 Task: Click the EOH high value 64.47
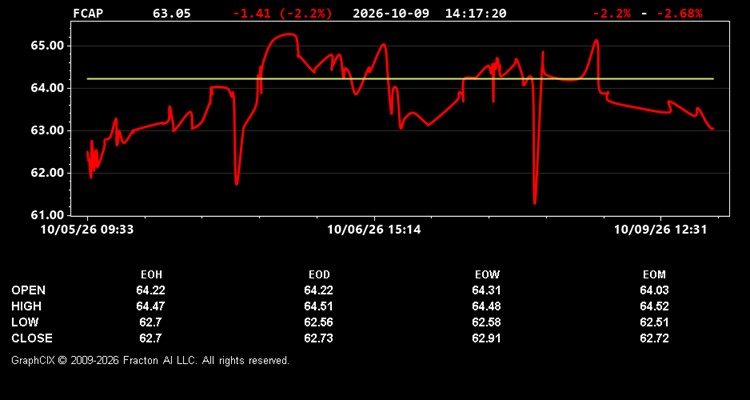(151, 306)
